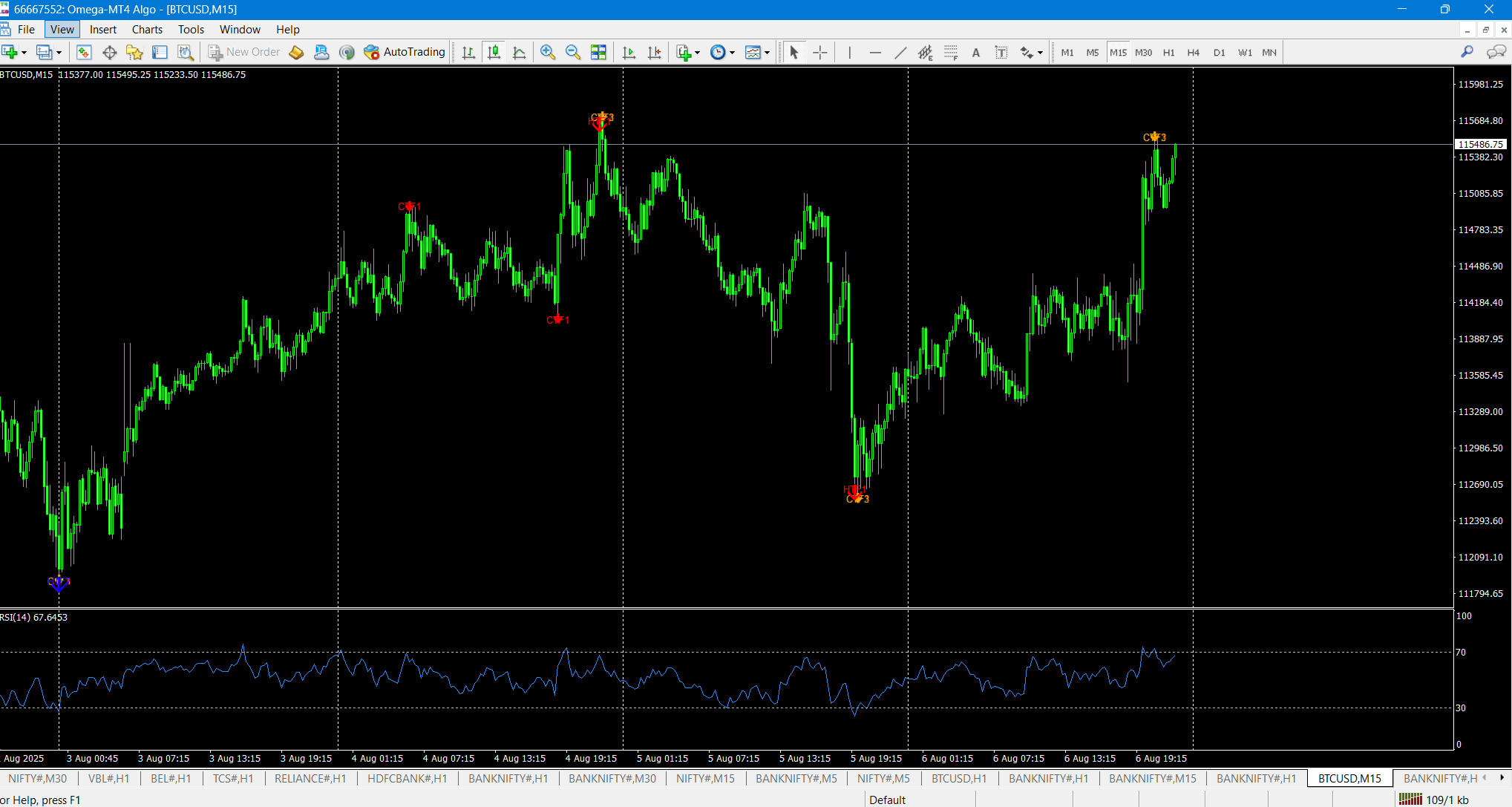Select the Fibonacci Retracement tool
Screen dimensions: 1512x807
(951, 52)
